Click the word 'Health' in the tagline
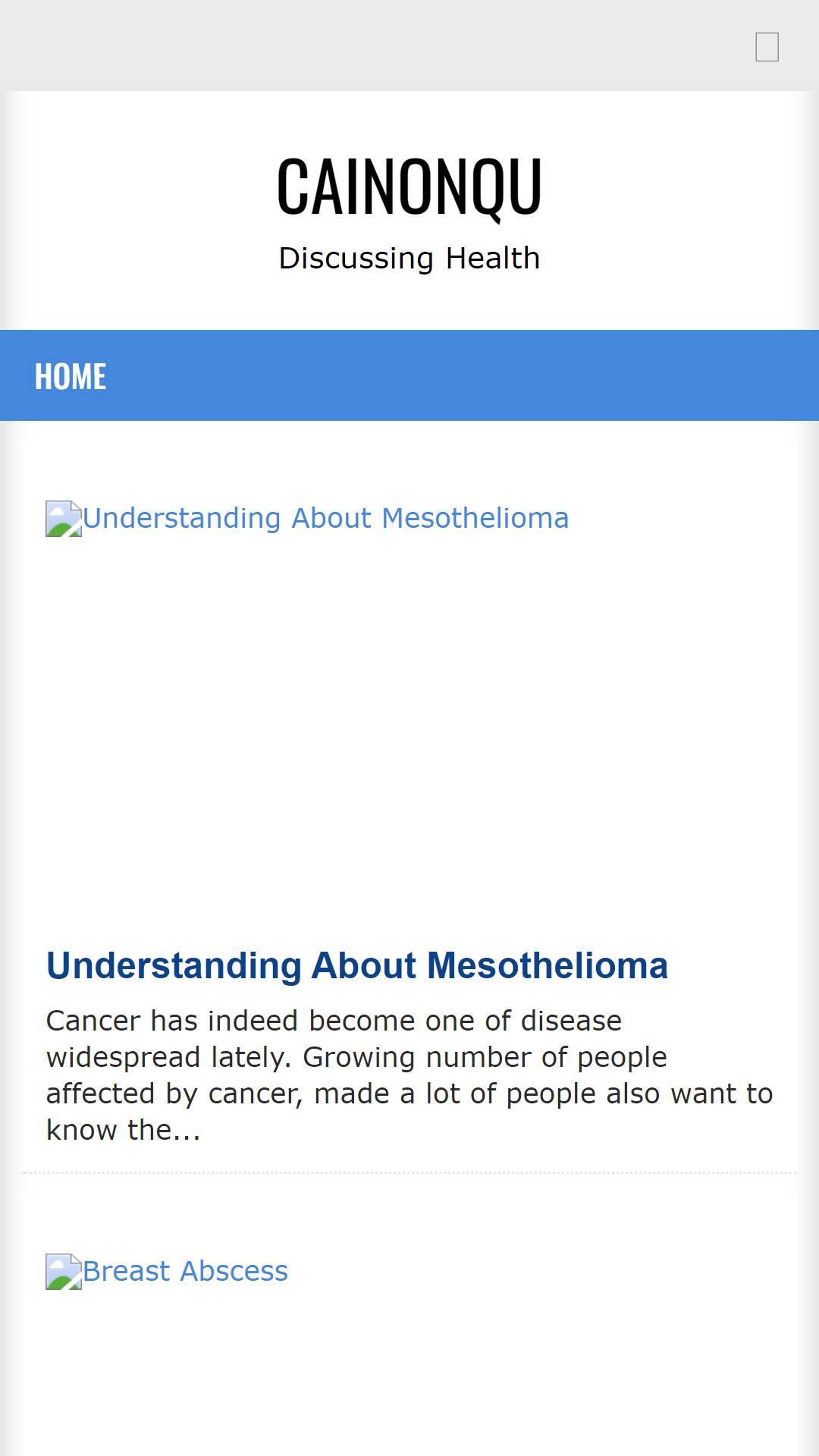The height and width of the screenshot is (1456, 819). click(x=493, y=258)
